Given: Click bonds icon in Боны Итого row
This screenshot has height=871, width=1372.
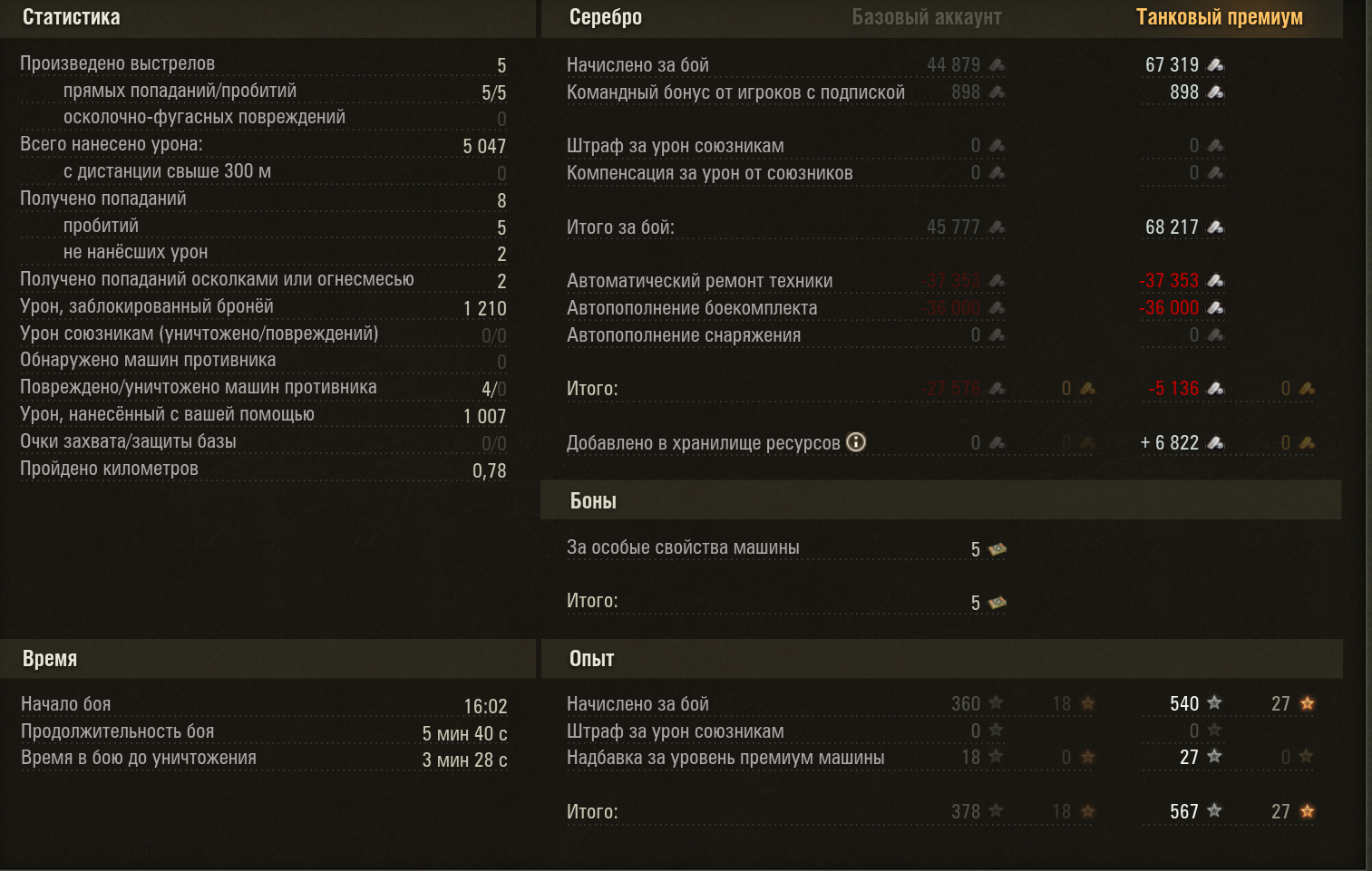Looking at the screenshot, I should point(997,603).
